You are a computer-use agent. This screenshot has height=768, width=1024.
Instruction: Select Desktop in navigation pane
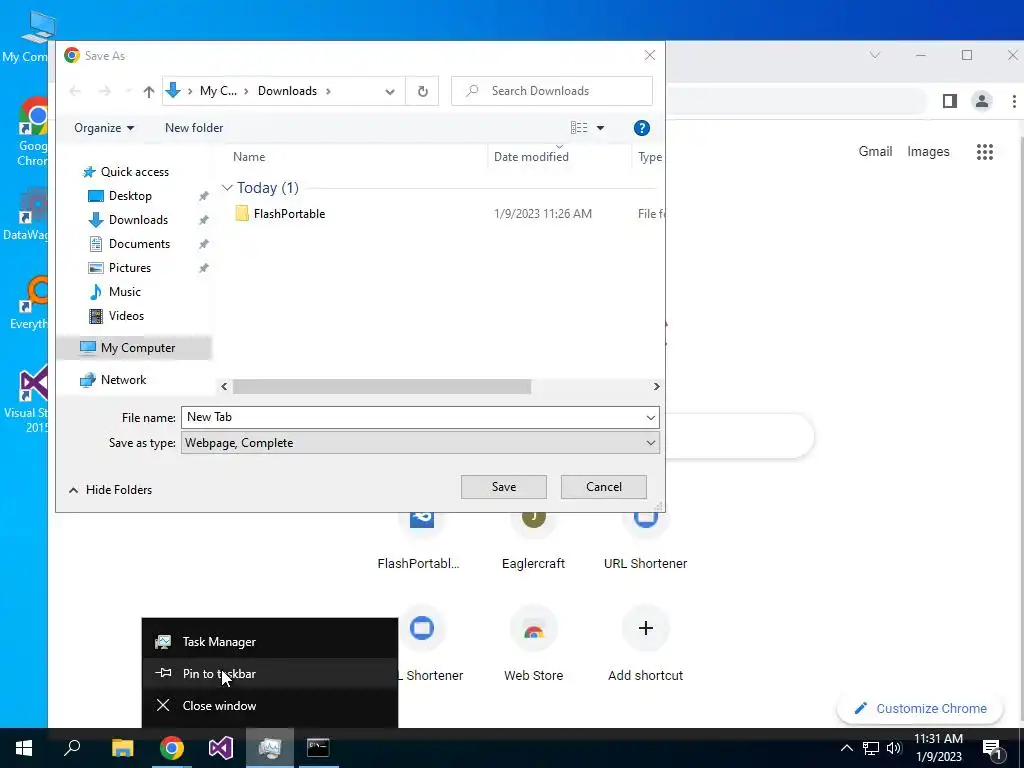130,196
